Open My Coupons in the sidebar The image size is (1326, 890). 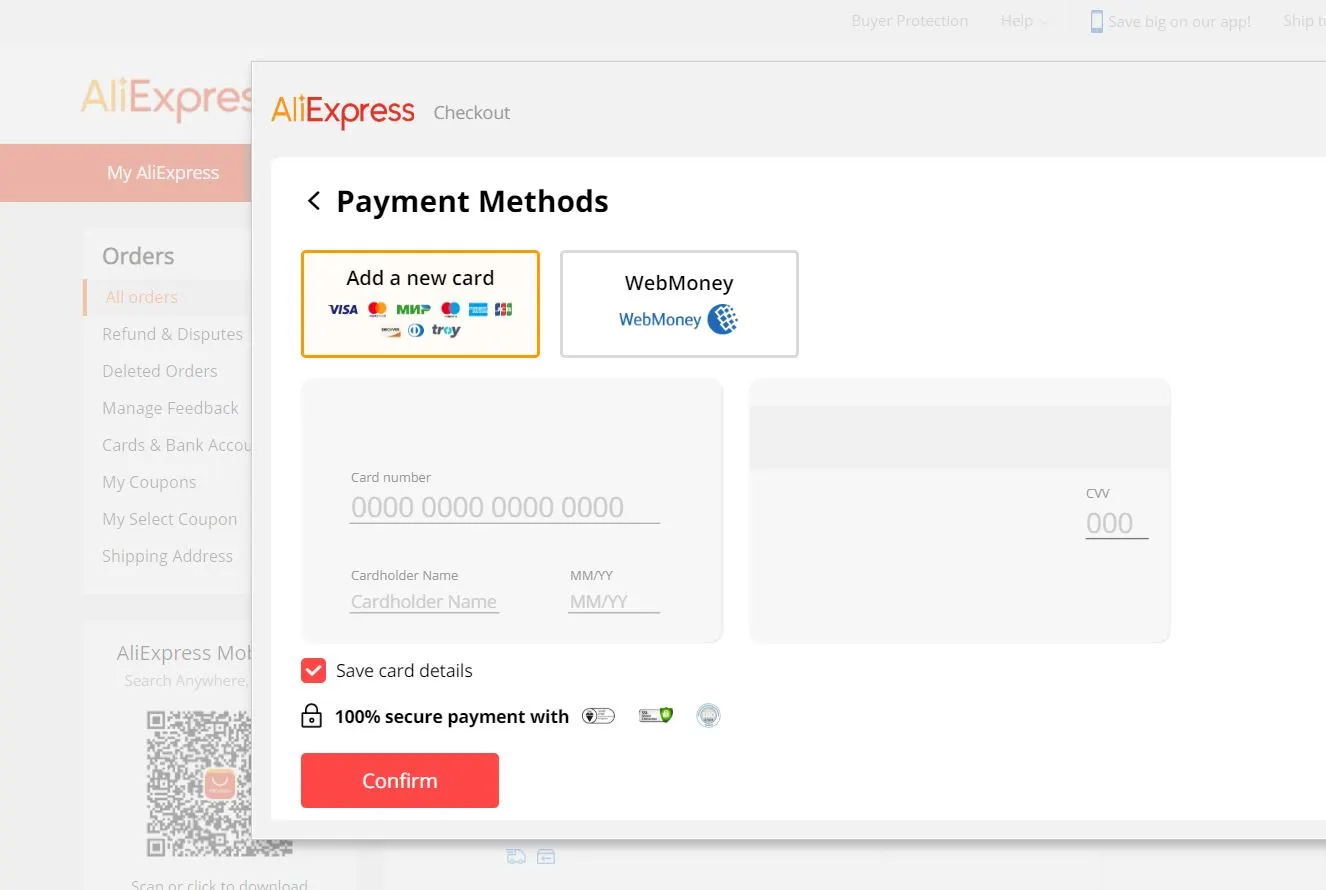(x=149, y=482)
